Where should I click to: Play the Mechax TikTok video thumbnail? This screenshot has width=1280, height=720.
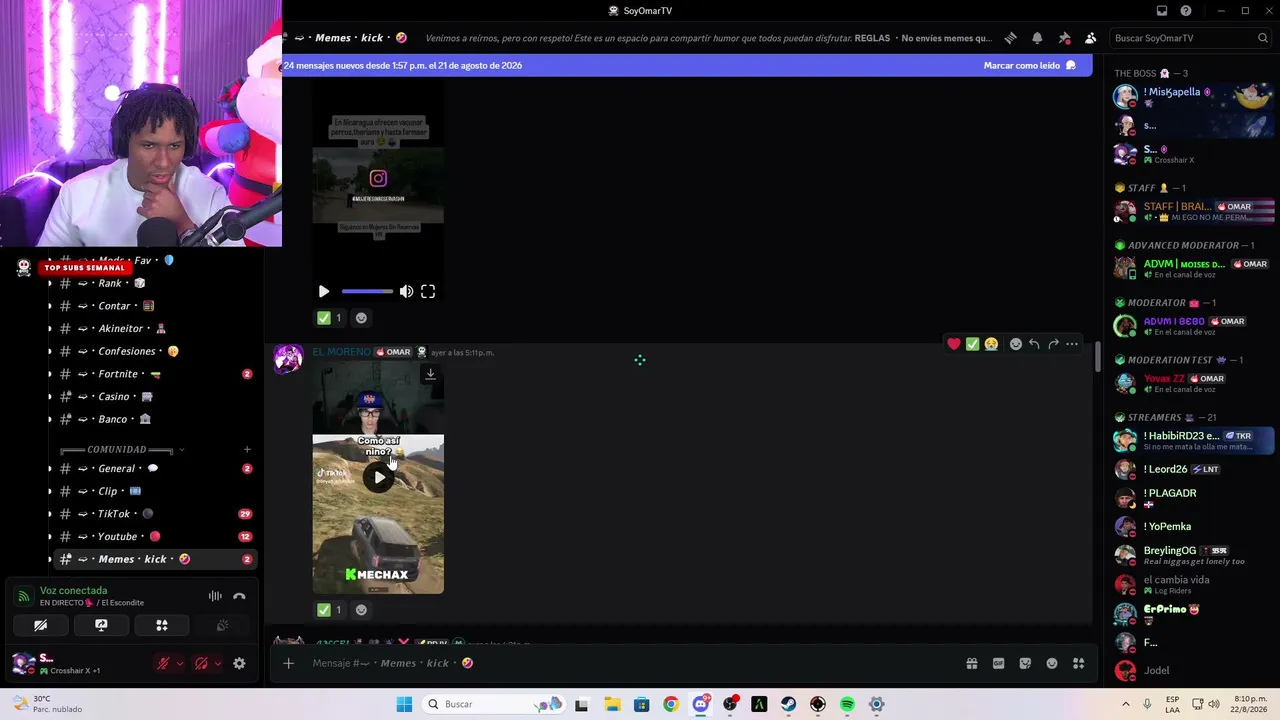click(379, 477)
